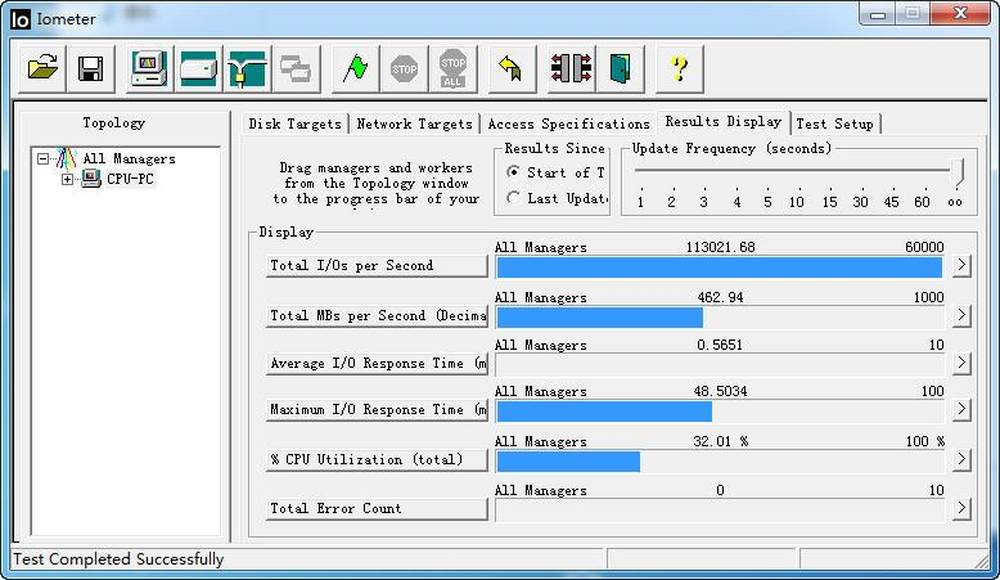Viewport: 1000px width, 580px height.
Task: Select the Last Update radio button
Action: pyautogui.click(x=513, y=198)
